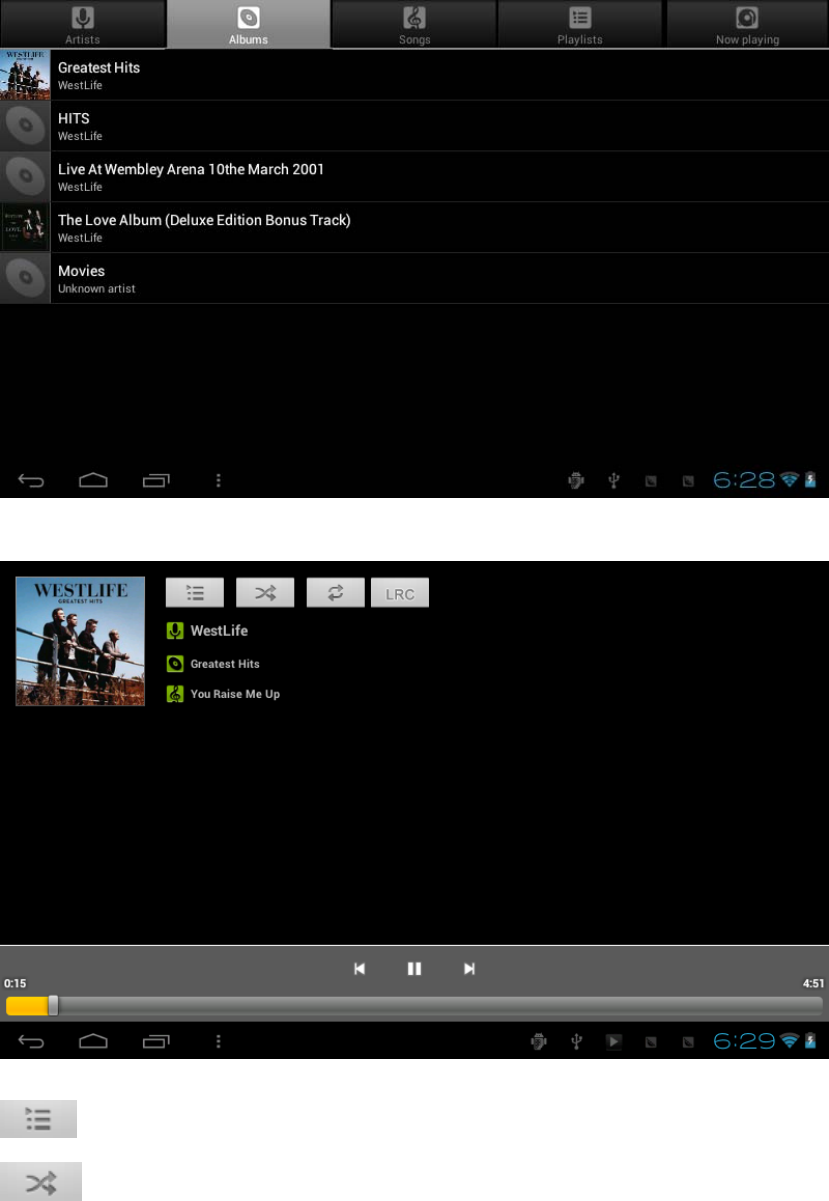
Task: Open overflow menu dots in the Albums screen bar
Action: pyautogui.click(x=218, y=481)
